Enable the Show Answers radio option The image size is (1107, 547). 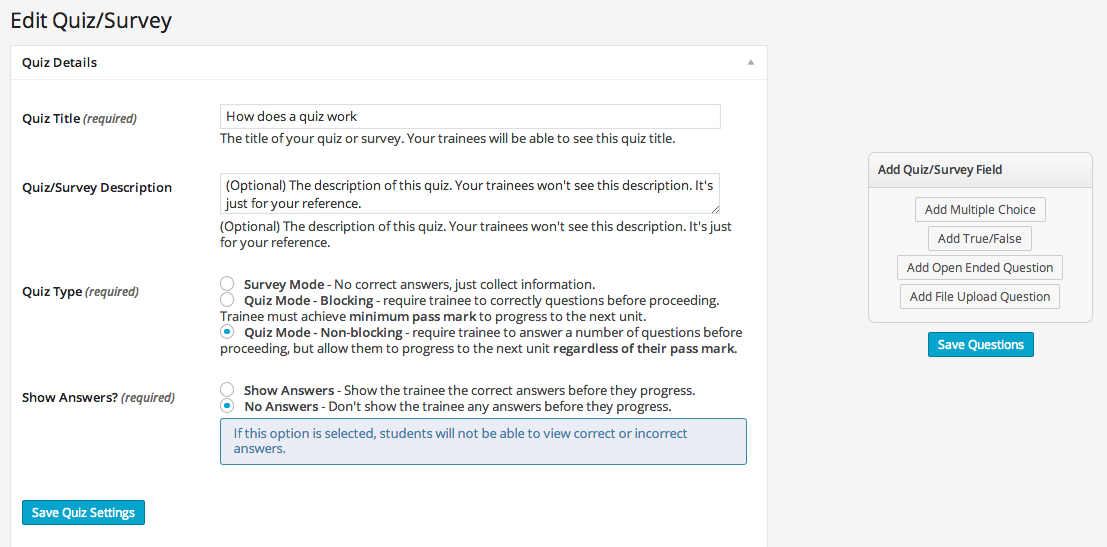pyautogui.click(x=227, y=390)
